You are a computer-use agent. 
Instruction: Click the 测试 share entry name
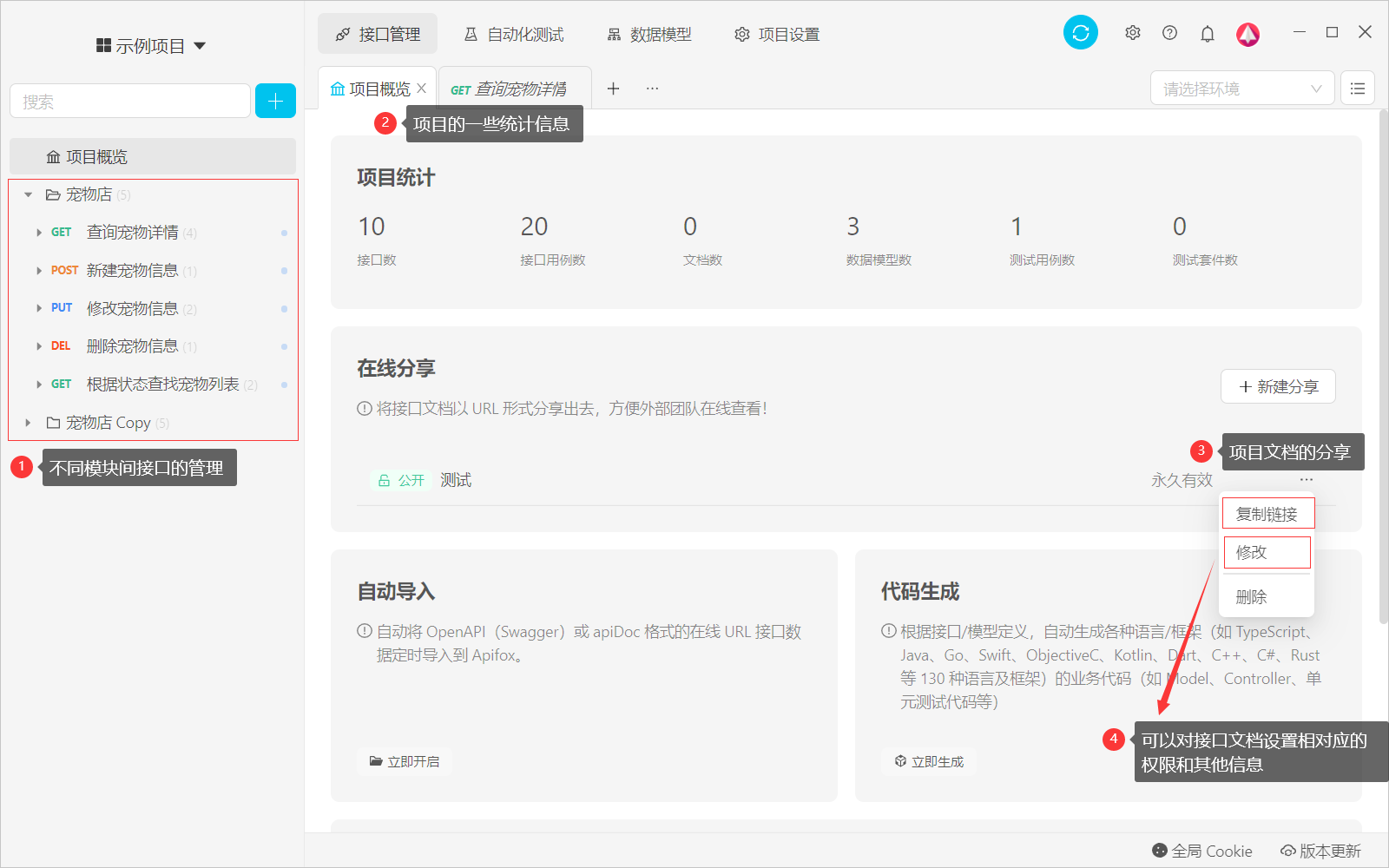[x=456, y=480]
